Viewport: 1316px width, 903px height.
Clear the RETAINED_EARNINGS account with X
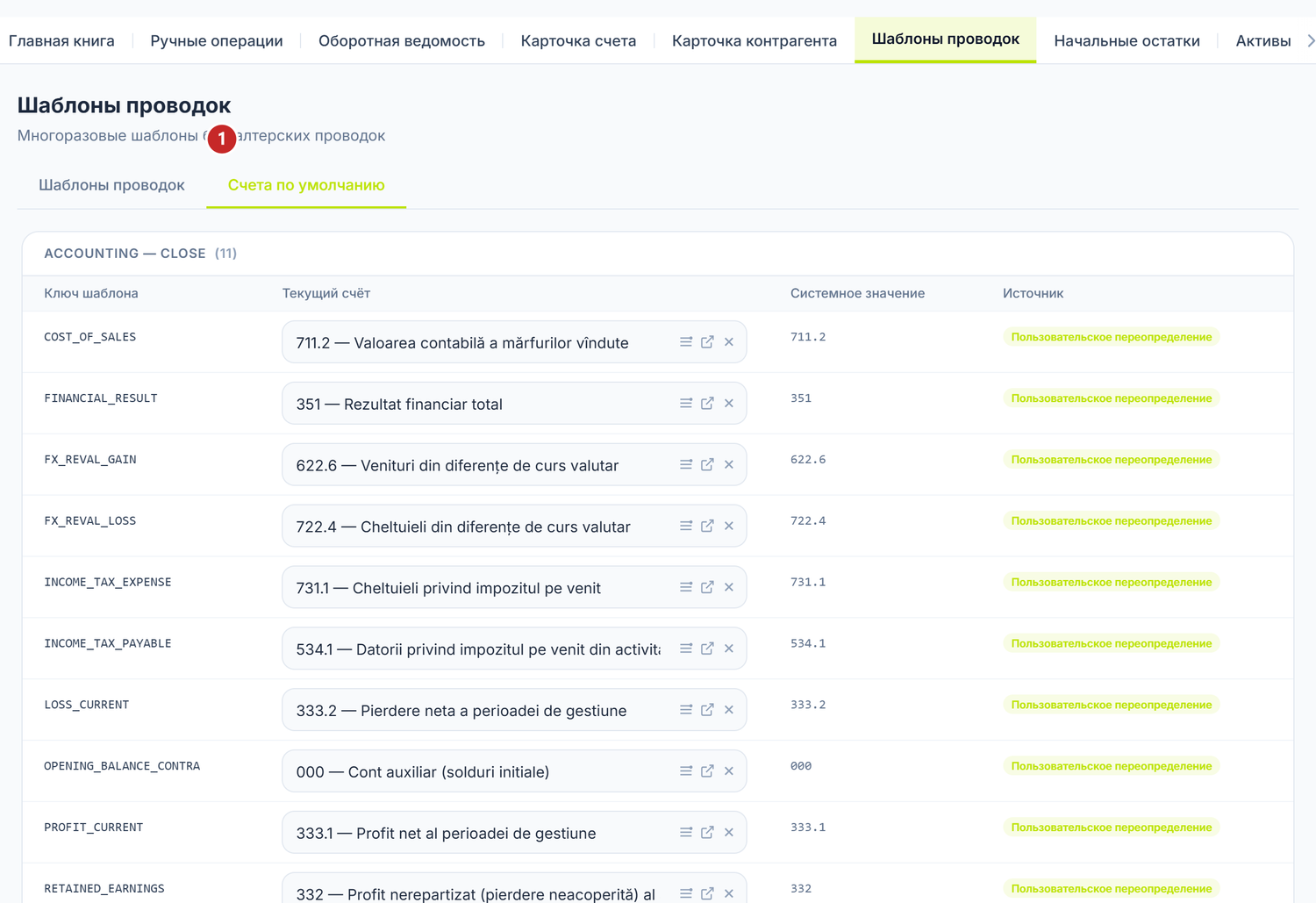[729, 893]
